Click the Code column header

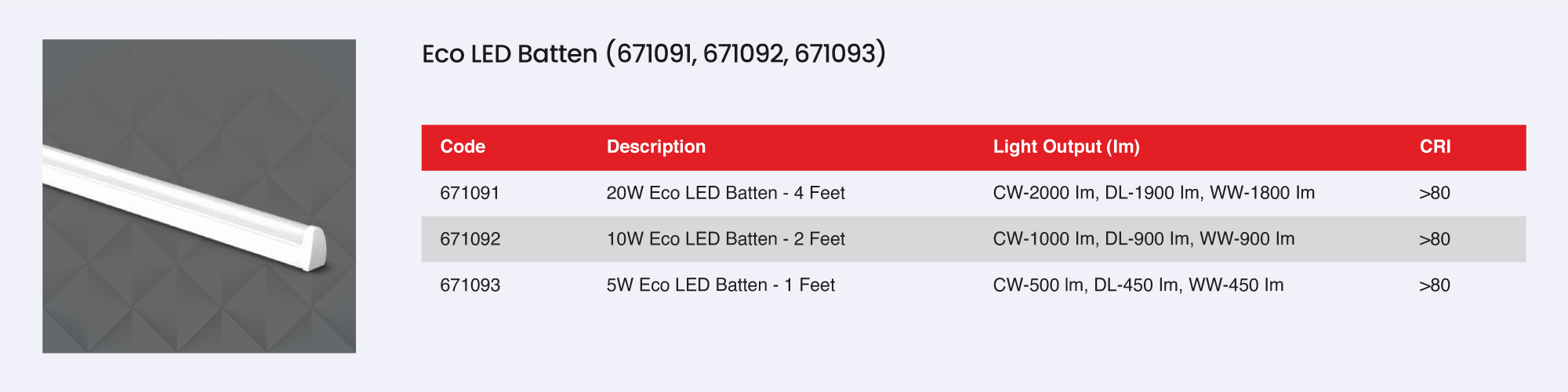(x=463, y=147)
